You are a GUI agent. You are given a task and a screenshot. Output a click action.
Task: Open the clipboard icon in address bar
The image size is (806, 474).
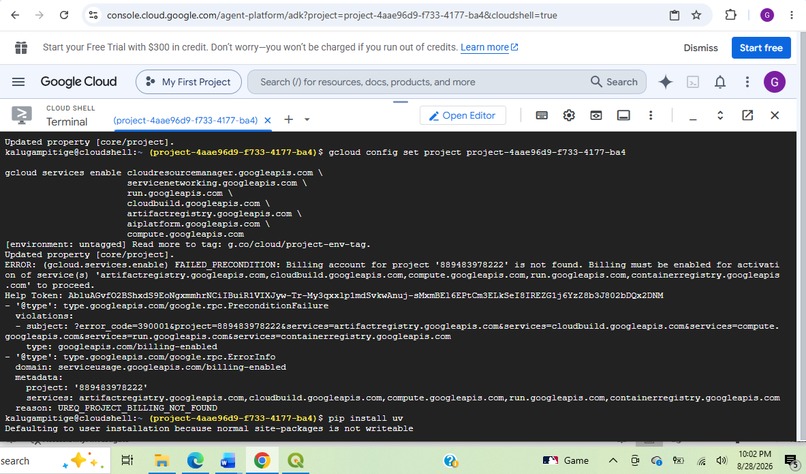tap(674, 15)
